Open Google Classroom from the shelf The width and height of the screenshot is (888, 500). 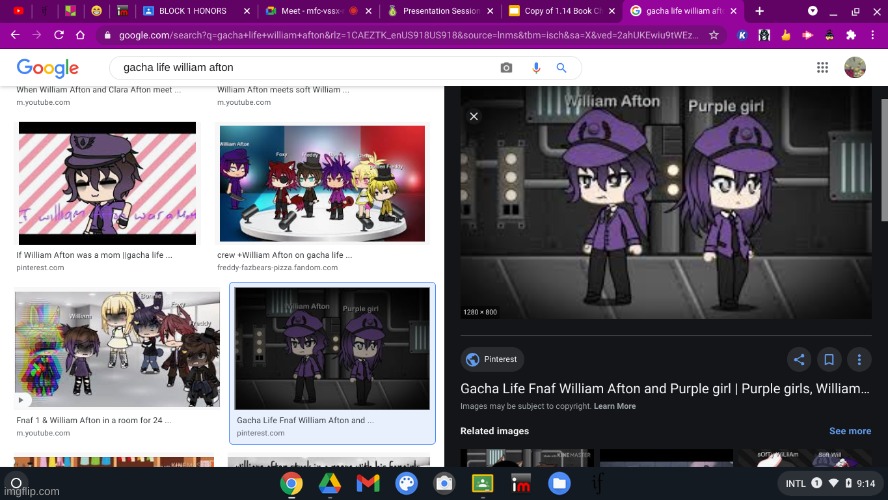tap(483, 484)
